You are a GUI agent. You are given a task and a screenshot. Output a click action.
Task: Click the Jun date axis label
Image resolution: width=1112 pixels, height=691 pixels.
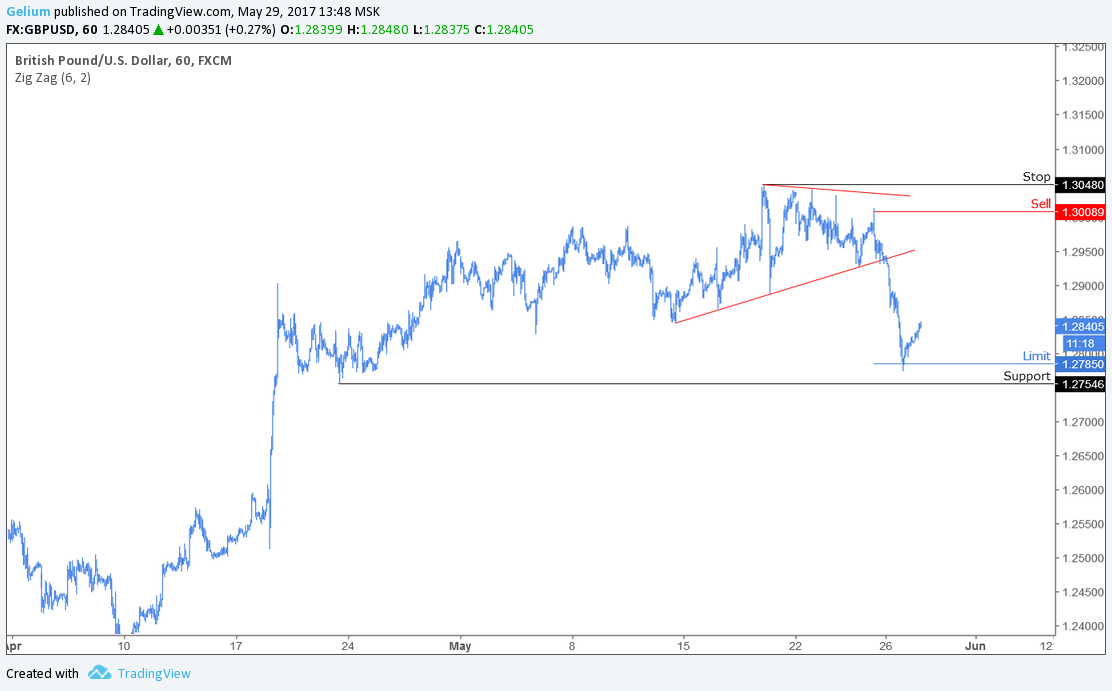click(x=975, y=646)
